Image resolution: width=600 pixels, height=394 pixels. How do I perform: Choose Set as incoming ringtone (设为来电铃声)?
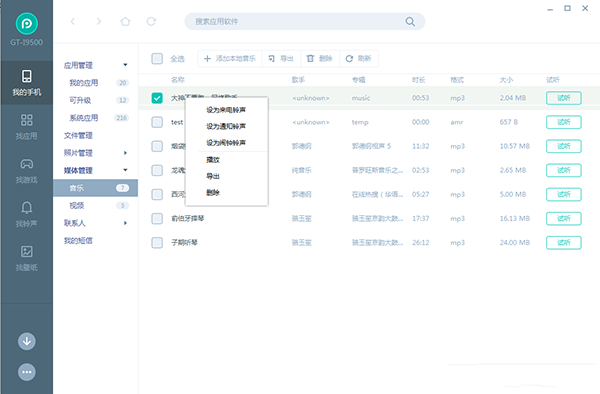click(227, 110)
